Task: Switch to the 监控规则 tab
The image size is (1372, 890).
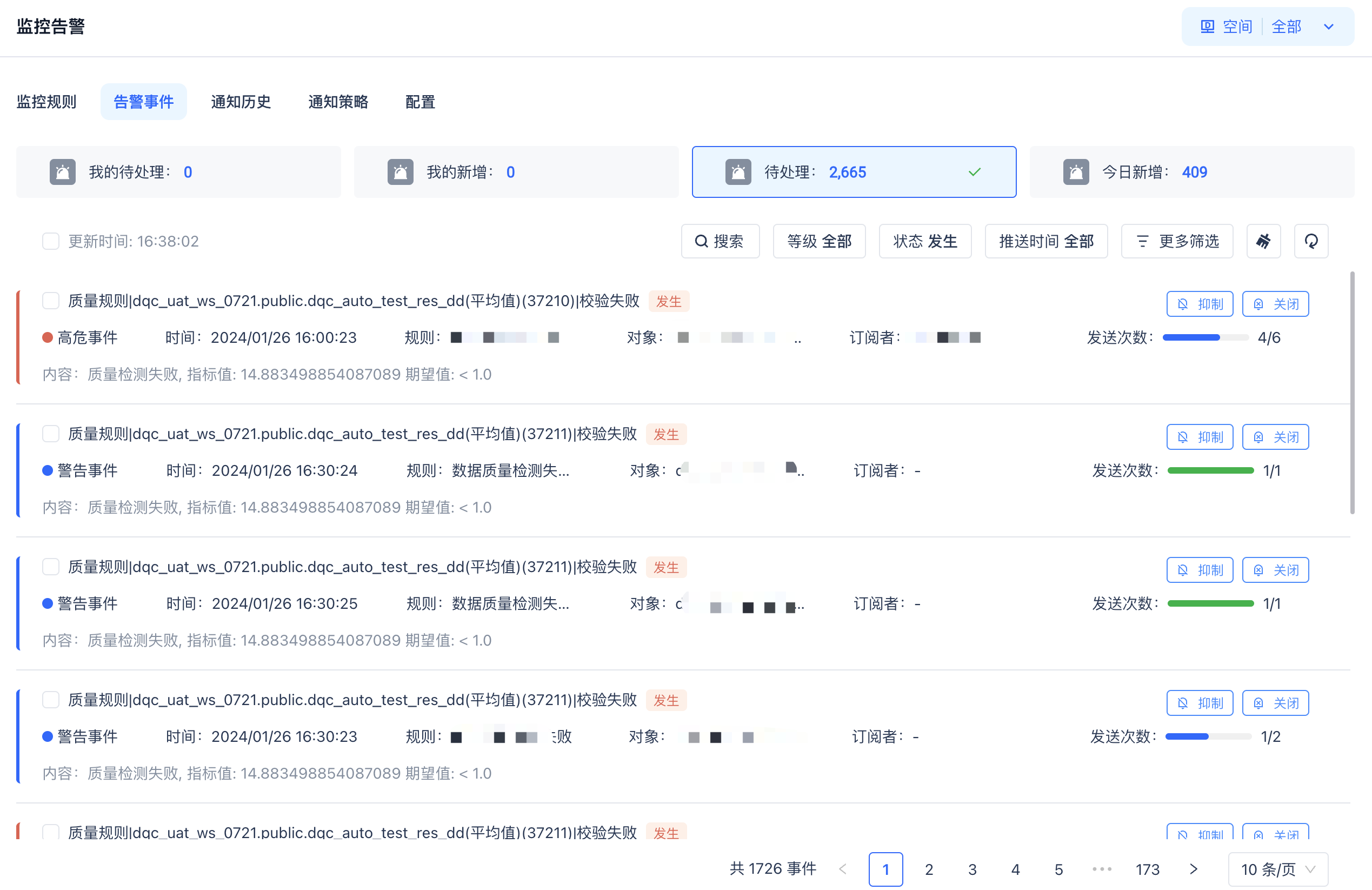Action: pyautogui.click(x=46, y=102)
